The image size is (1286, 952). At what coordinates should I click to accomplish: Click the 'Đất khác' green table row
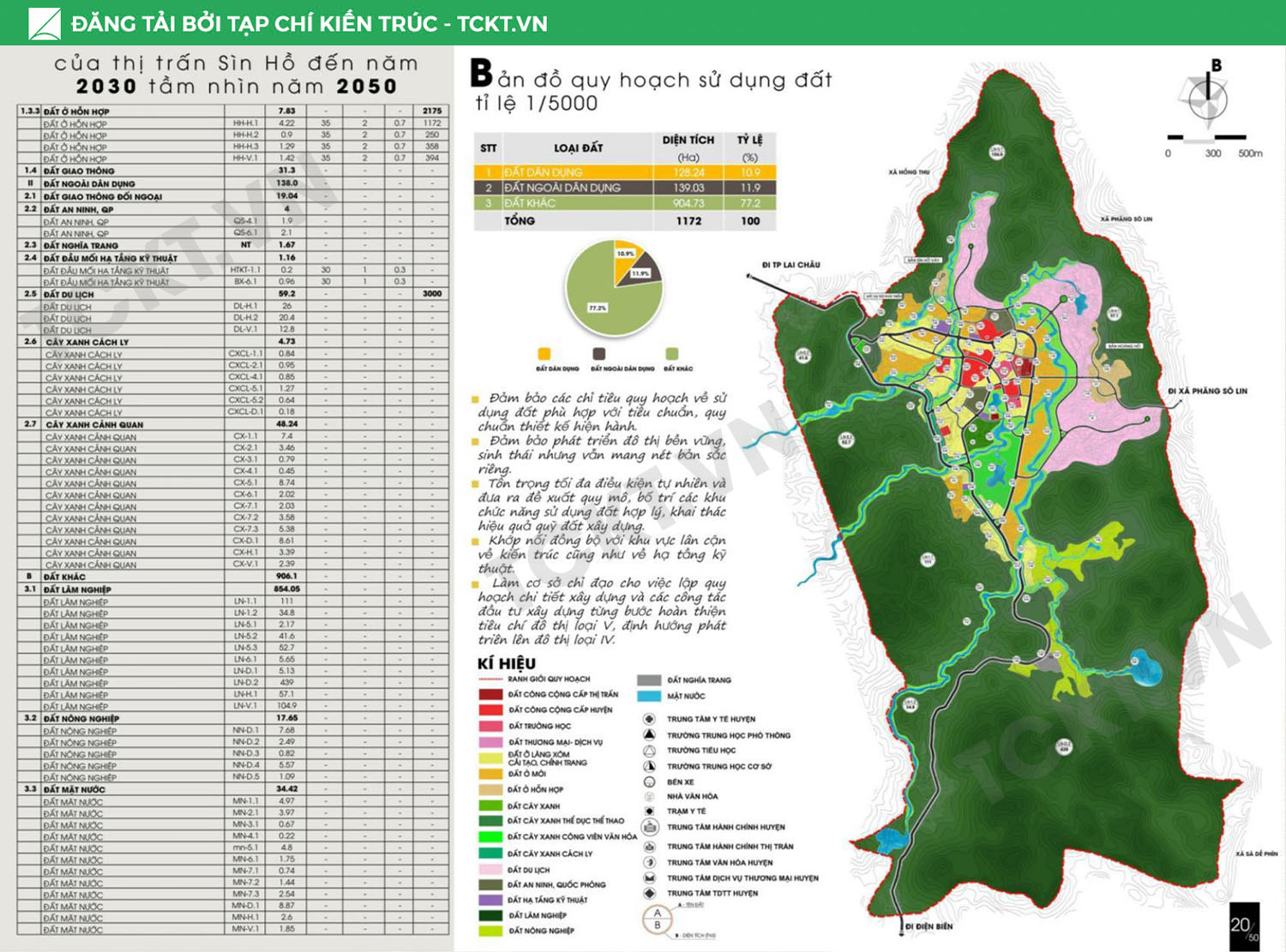coord(625,203)
